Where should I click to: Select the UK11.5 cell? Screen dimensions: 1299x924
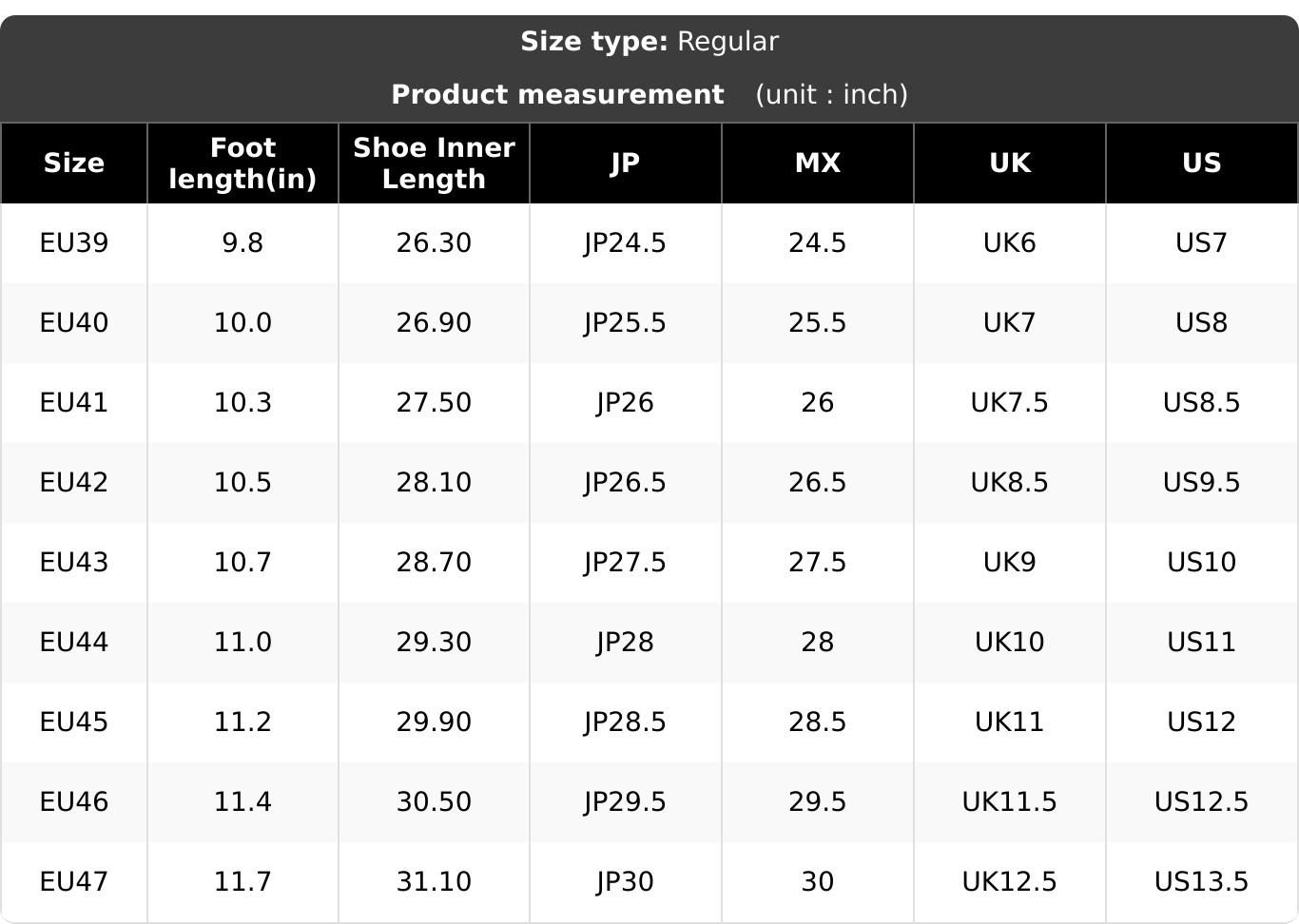[x=1010, y=802]
